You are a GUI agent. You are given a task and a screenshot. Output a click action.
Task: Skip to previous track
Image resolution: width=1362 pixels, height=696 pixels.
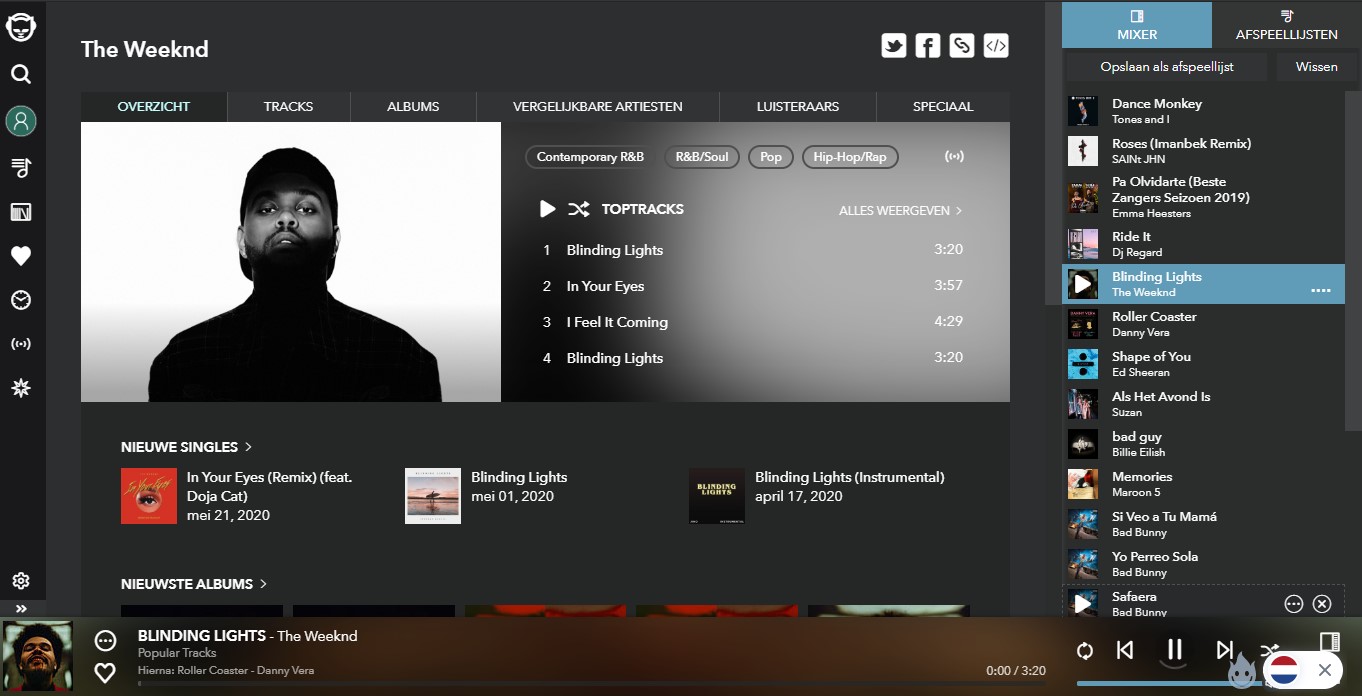pyautogui.click(x=1125, y=651)
